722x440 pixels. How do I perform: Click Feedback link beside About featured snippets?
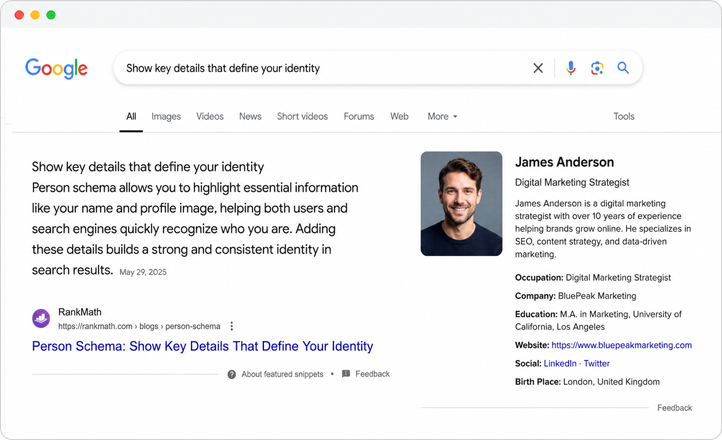click(x=373, y=374)
